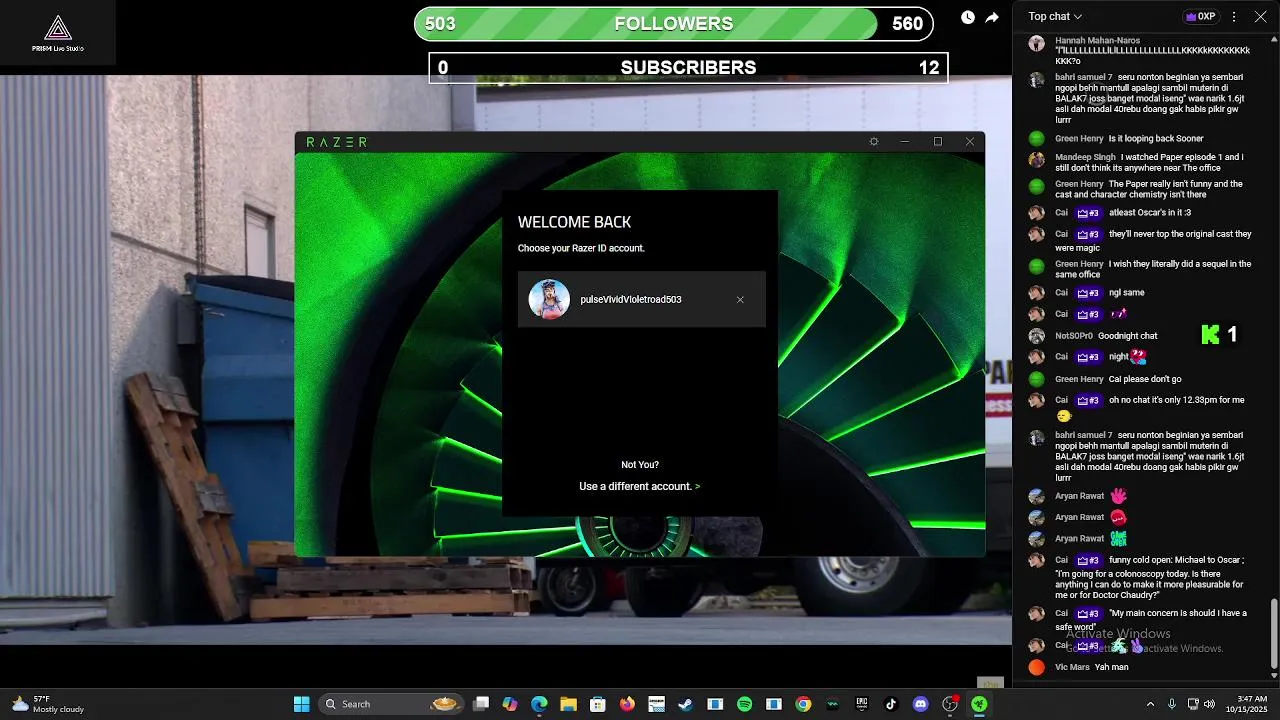Click the Watch later clock icon
This screenshot has height=720, width=1280.
[x=968, y=17]
